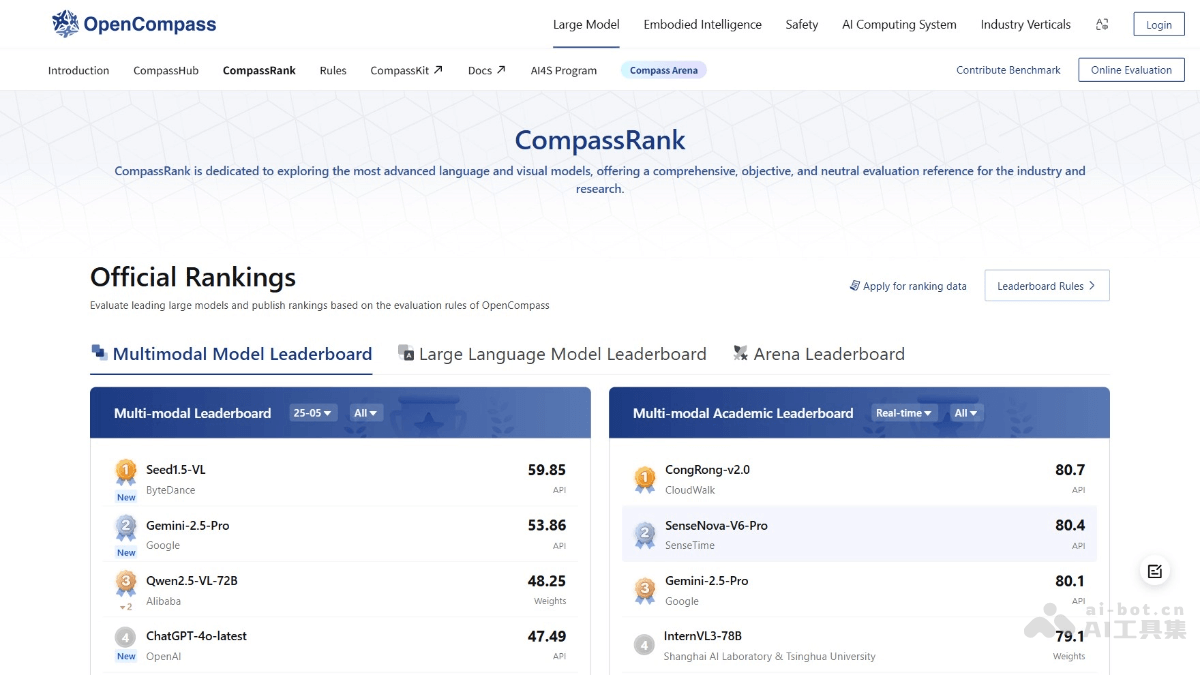
Task: Click the OpenCompass logo icon
Action: [x=67, y=22]
